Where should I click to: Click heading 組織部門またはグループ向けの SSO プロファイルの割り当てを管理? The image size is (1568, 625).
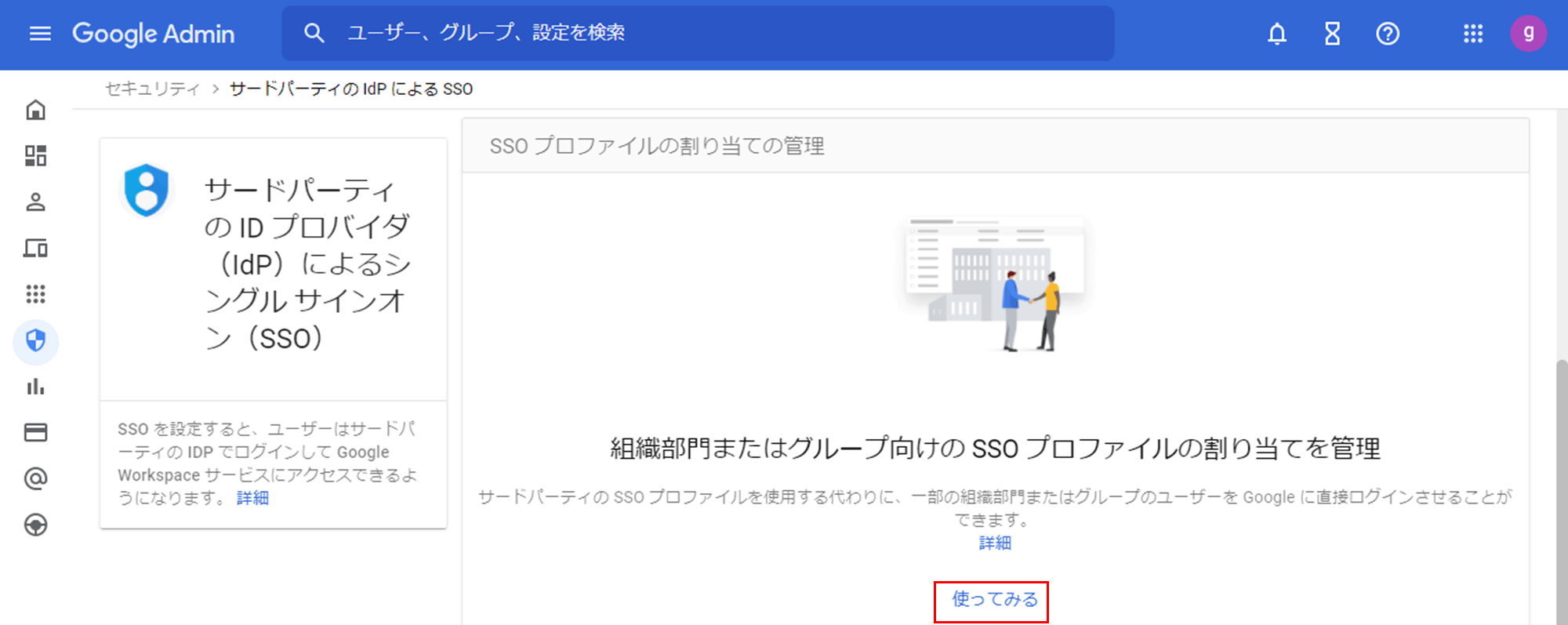coord(995,449)
